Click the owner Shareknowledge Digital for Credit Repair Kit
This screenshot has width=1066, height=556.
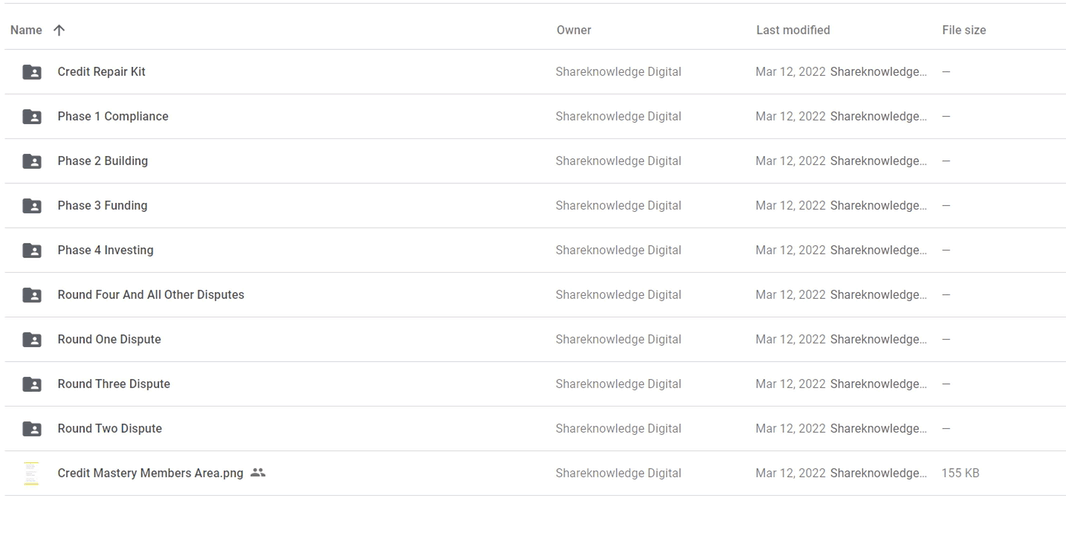[618, 72]
